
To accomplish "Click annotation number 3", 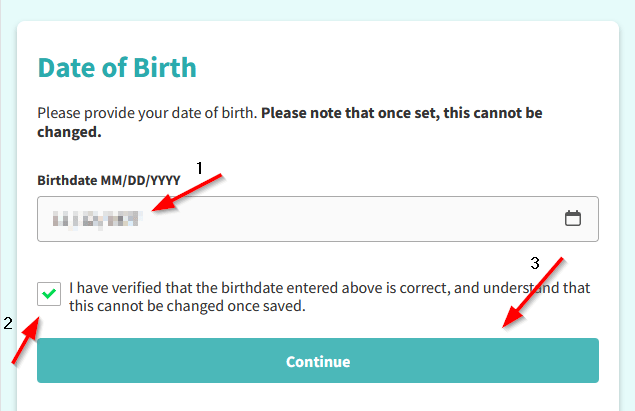I will coord(535,263).
